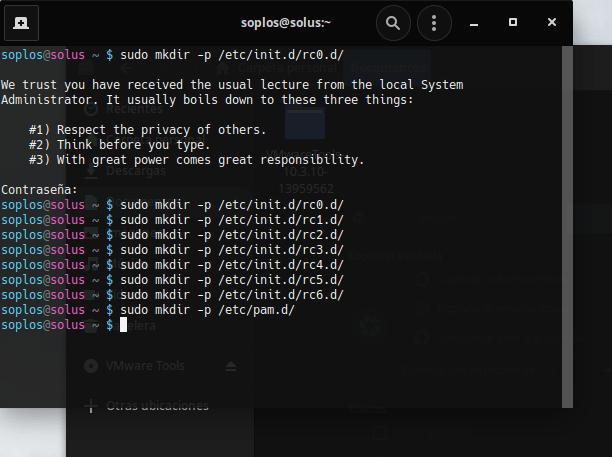612x457 pixels.
Task: Tick "Incluir puntero" checkbox in screenshot dialog
Action: coord(379,432)
